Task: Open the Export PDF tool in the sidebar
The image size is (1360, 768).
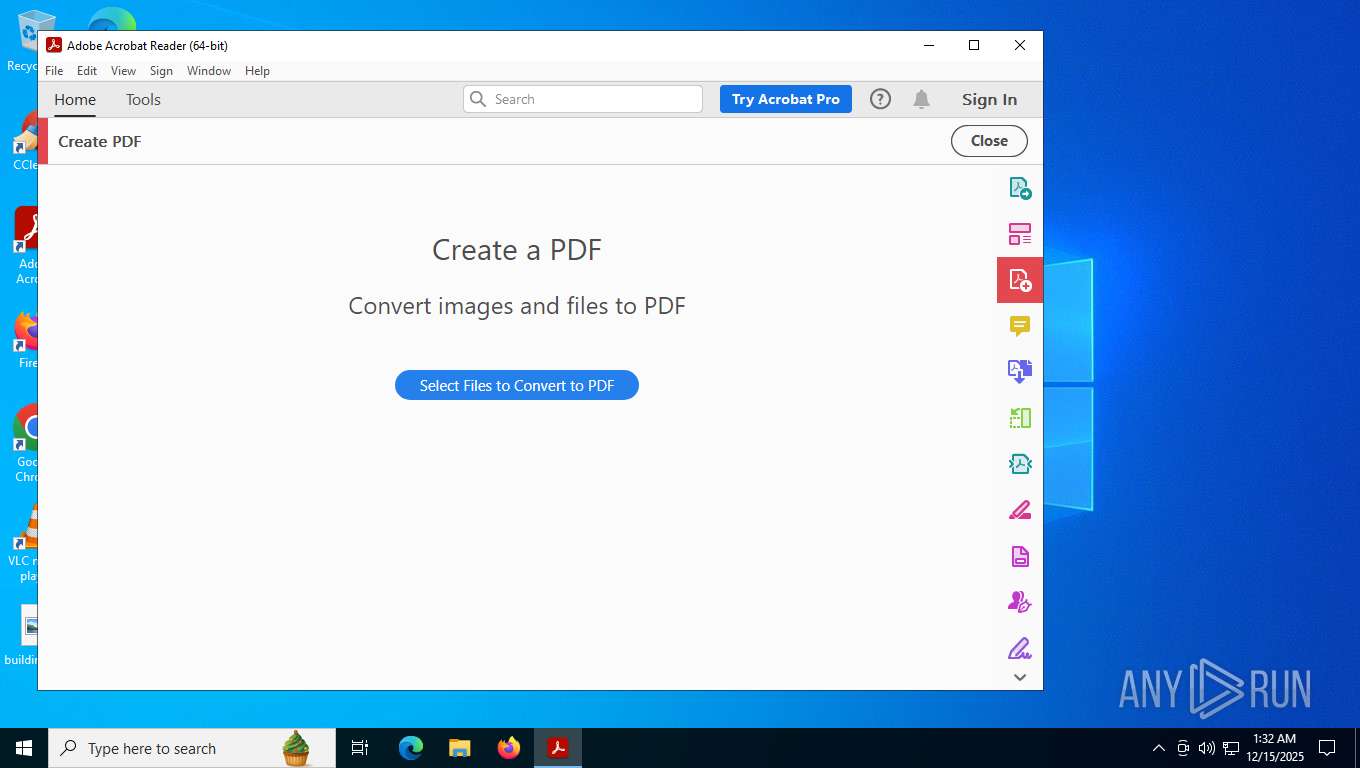Action: [x=1020, y=188]
